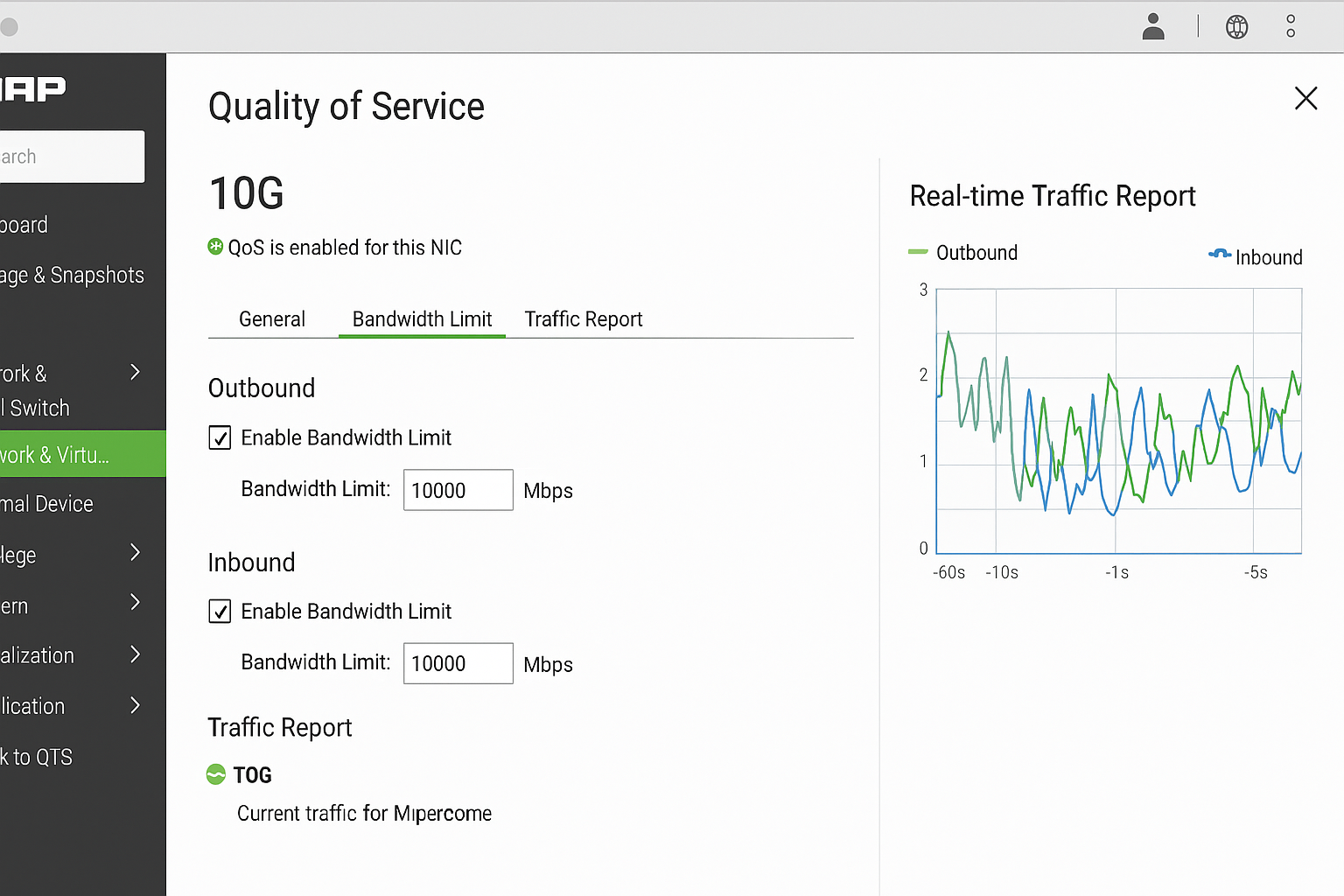
Task: Toggle Outbound Enable Bandwidth Limit checkbox
Action: (220, 437)
